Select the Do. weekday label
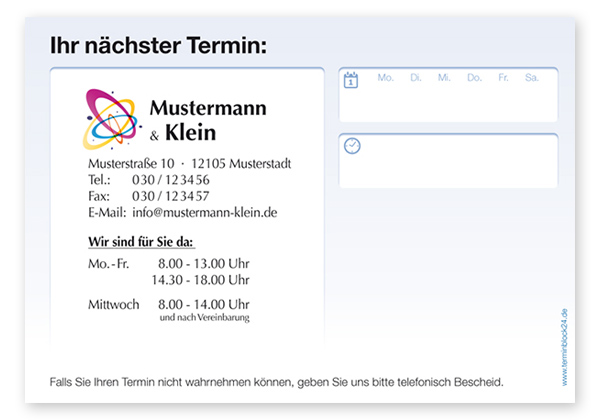 click(474, 77)
